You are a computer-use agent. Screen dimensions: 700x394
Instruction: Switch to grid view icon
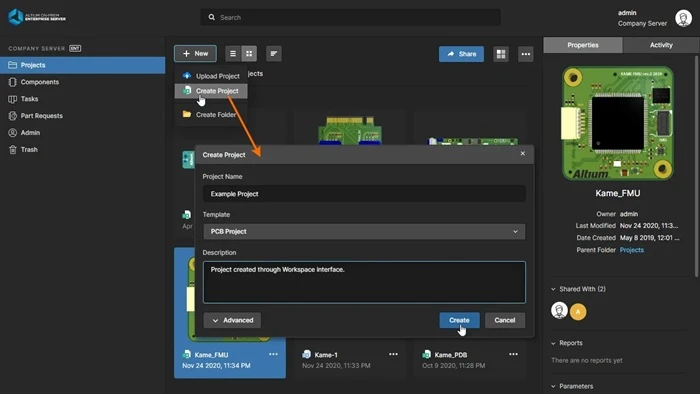[249, 54]
